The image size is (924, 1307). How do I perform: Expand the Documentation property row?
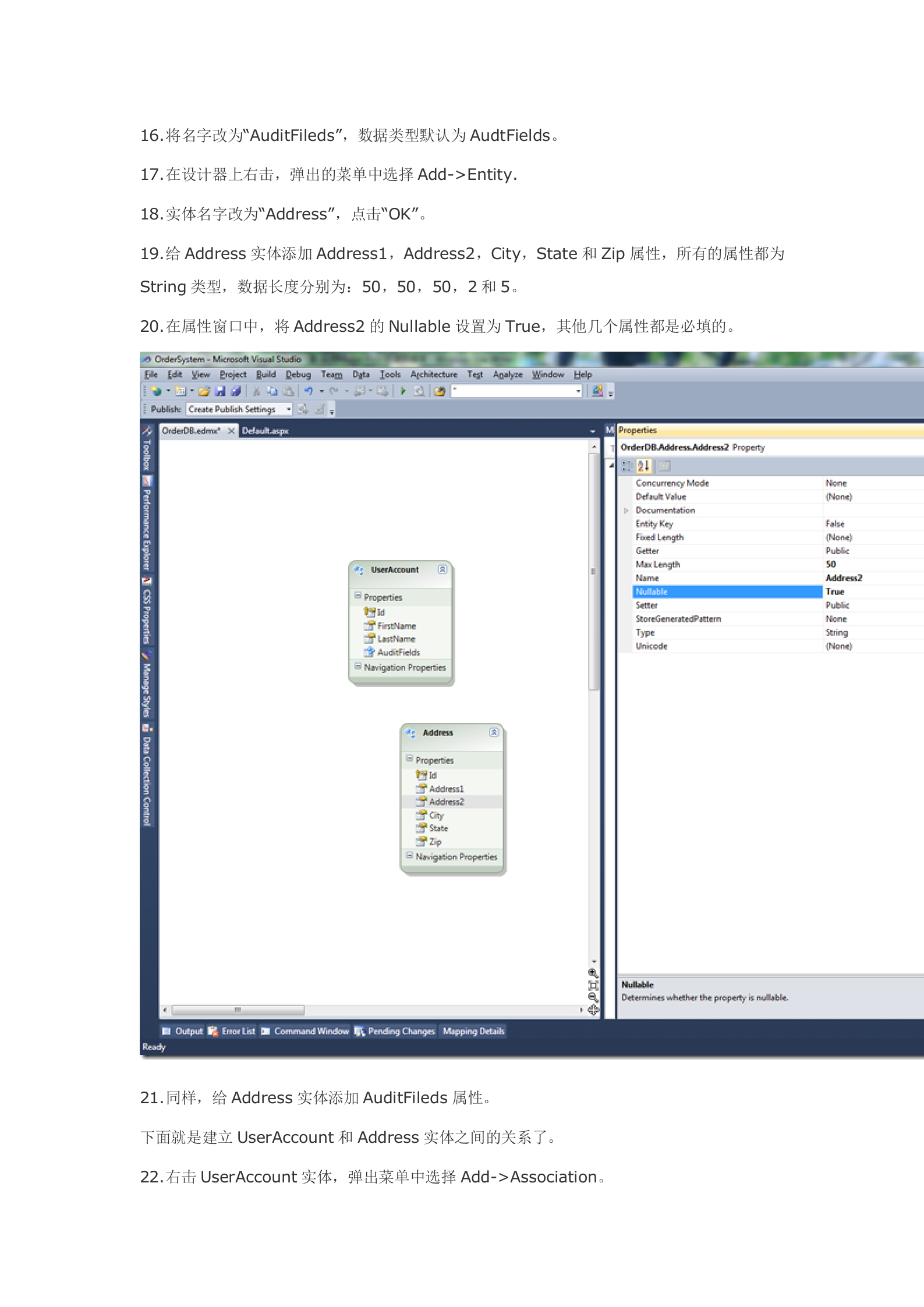coord(626,511)
